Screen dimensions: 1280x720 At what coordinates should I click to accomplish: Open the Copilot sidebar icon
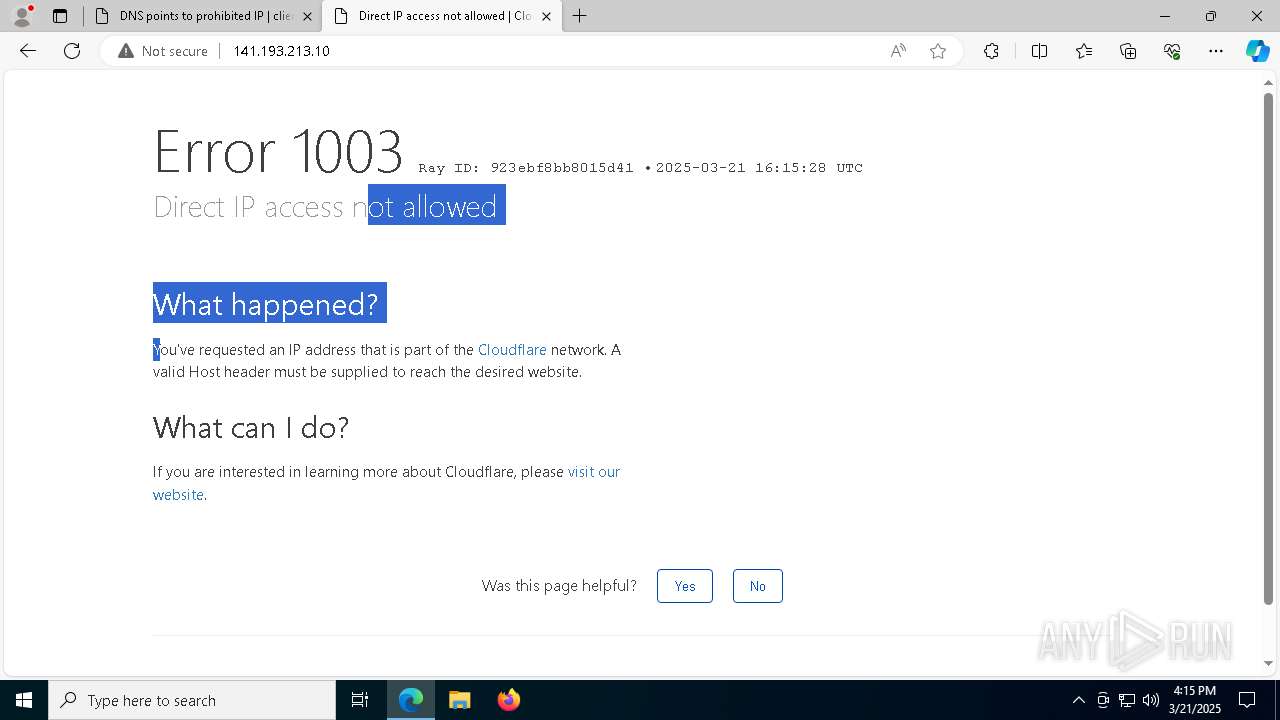tap(1257, 51)
